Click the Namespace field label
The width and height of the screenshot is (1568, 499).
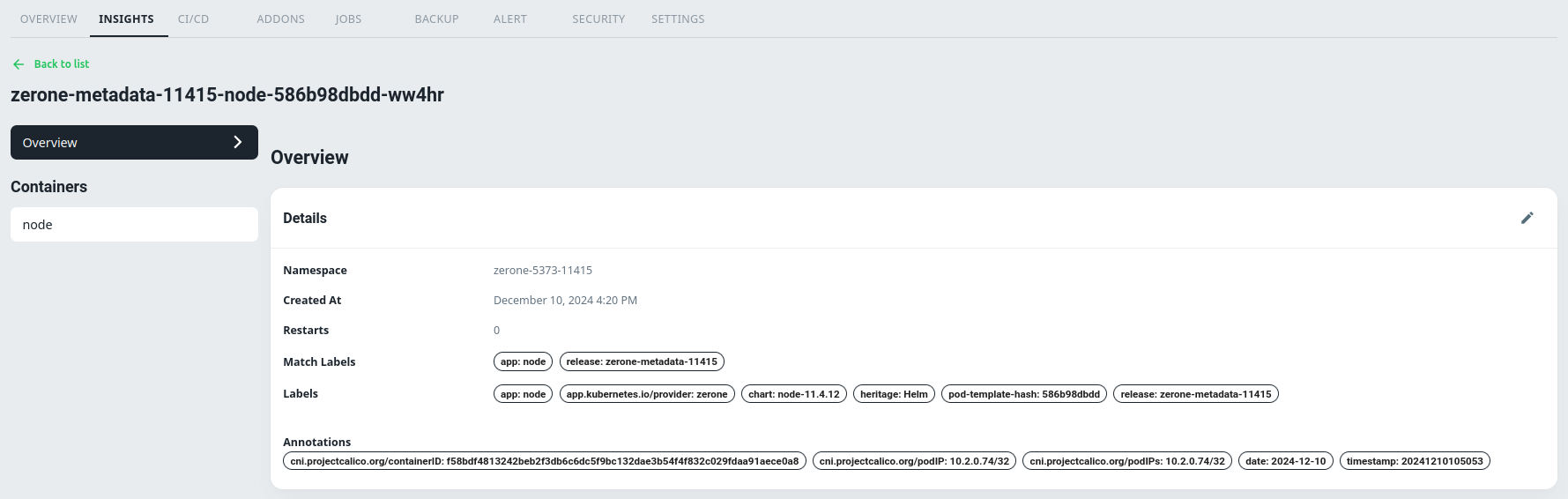(x=315, y=271)
